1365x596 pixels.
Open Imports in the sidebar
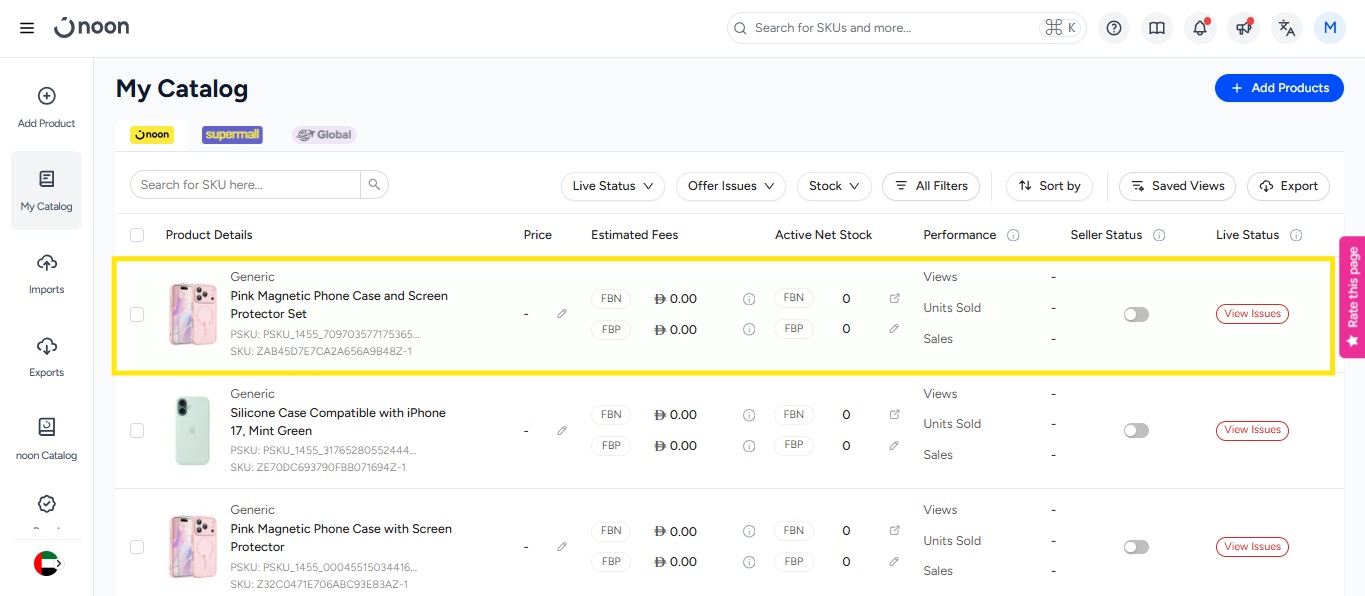46,273
